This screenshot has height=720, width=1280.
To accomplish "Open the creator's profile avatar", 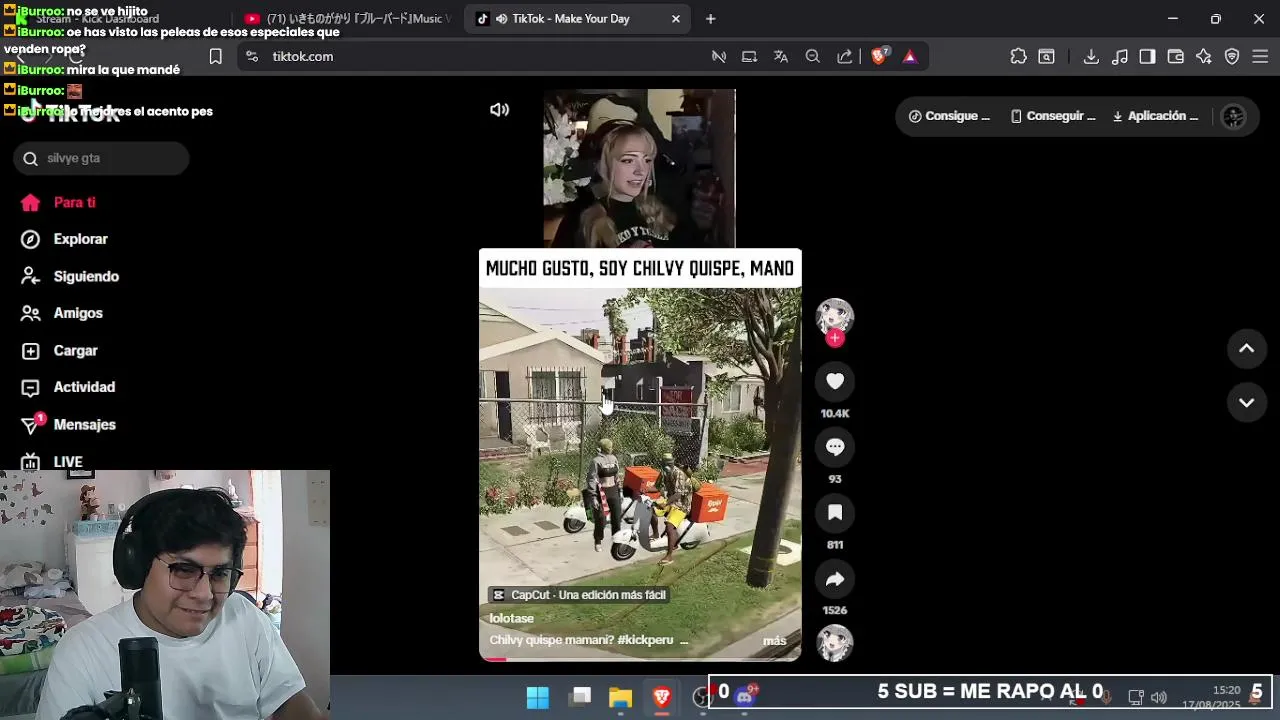I will (835, 316).
